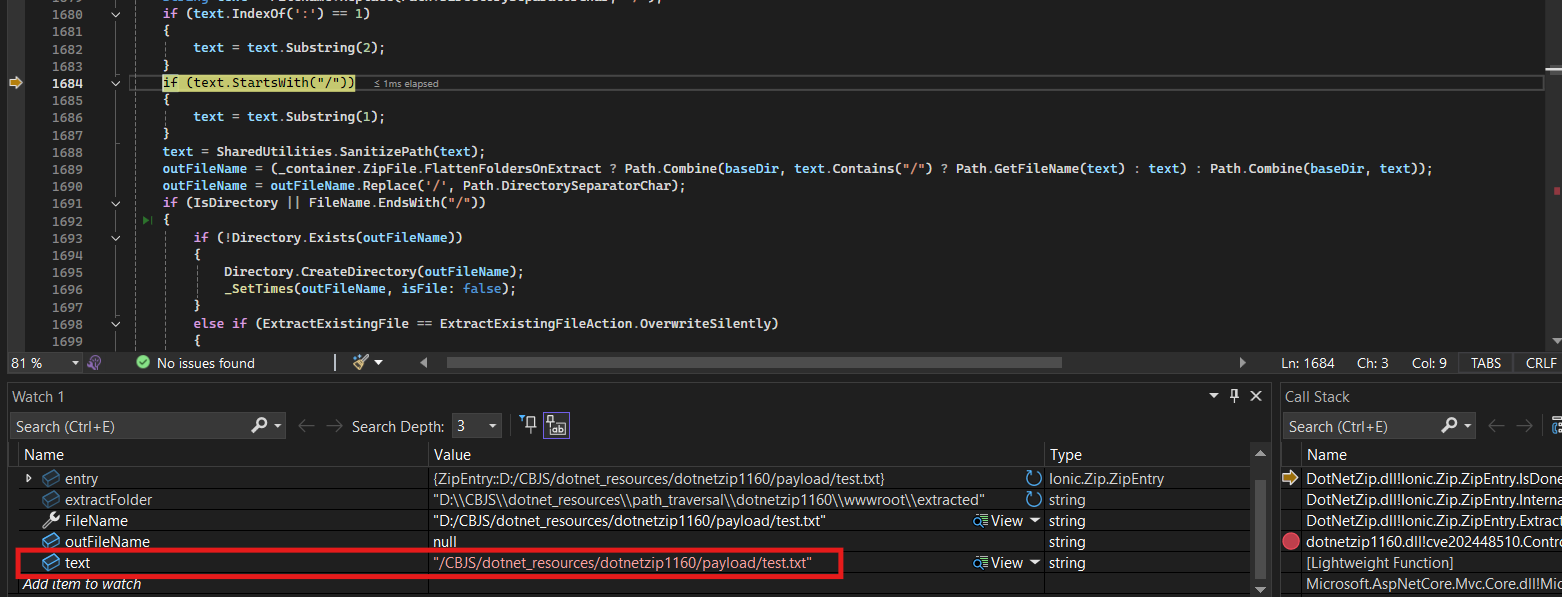Viewport: 1562px width, 597px height.
Task: Pin the Watch 1 panel
Action: tap(1234, 397)
